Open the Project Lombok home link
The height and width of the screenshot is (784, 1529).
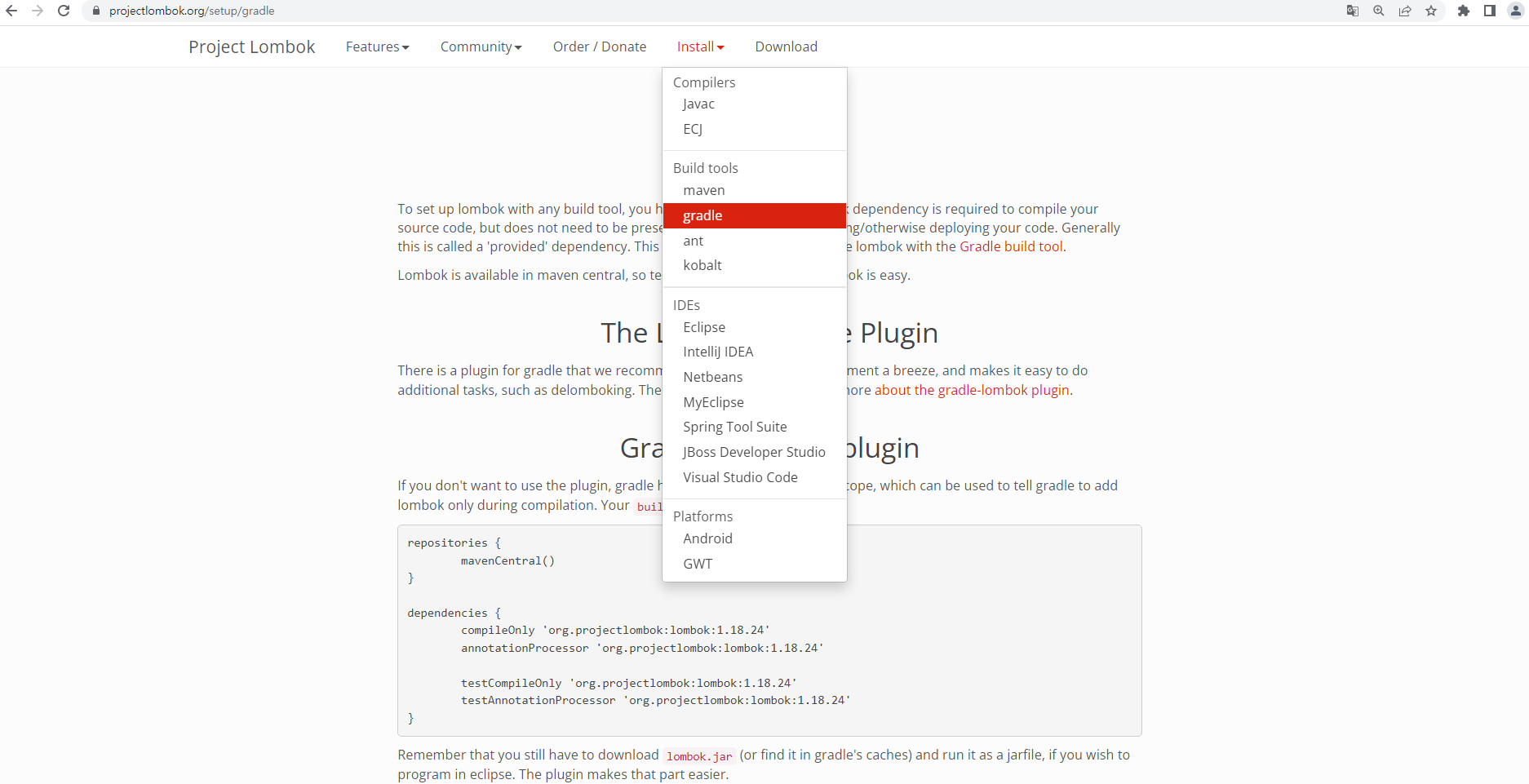click(x=251, y=47)
